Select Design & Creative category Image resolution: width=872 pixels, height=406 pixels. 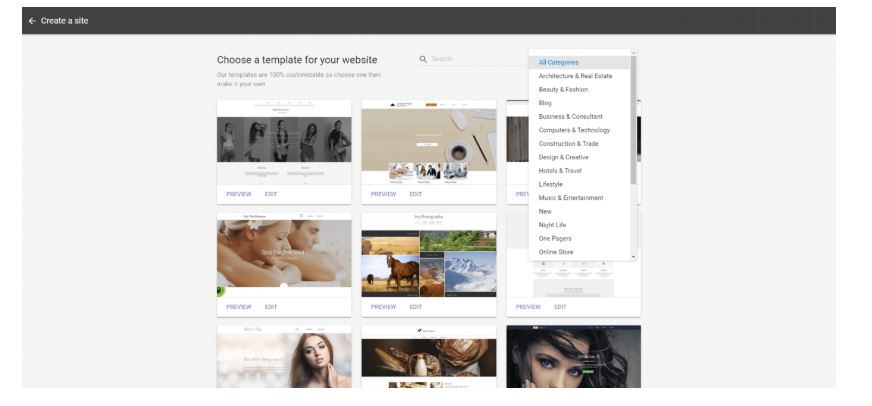point(579,157)
